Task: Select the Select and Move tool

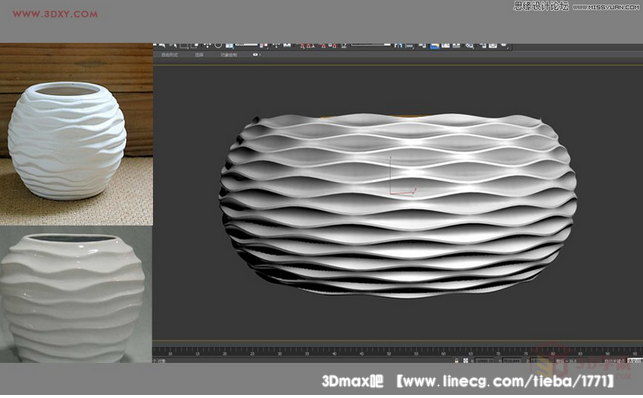Action: click(207, 45)
